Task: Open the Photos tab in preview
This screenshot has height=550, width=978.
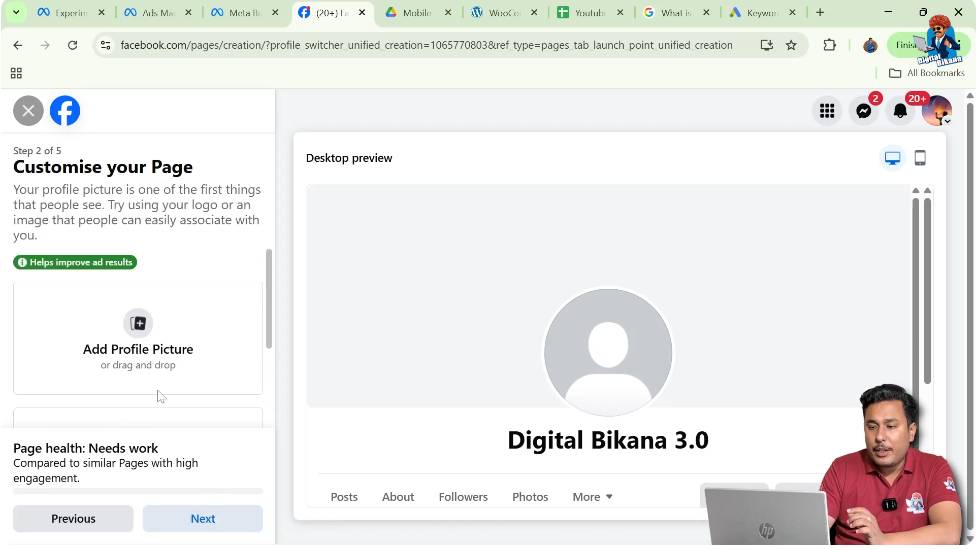Action: pyautogui.click(x=530, y=497)
